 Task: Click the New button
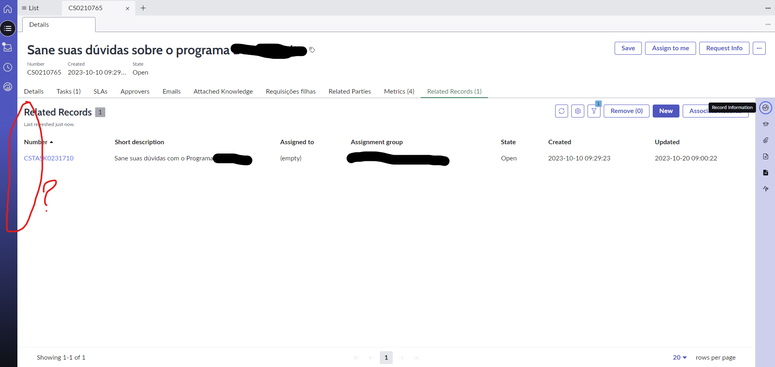tap(666, 111)
